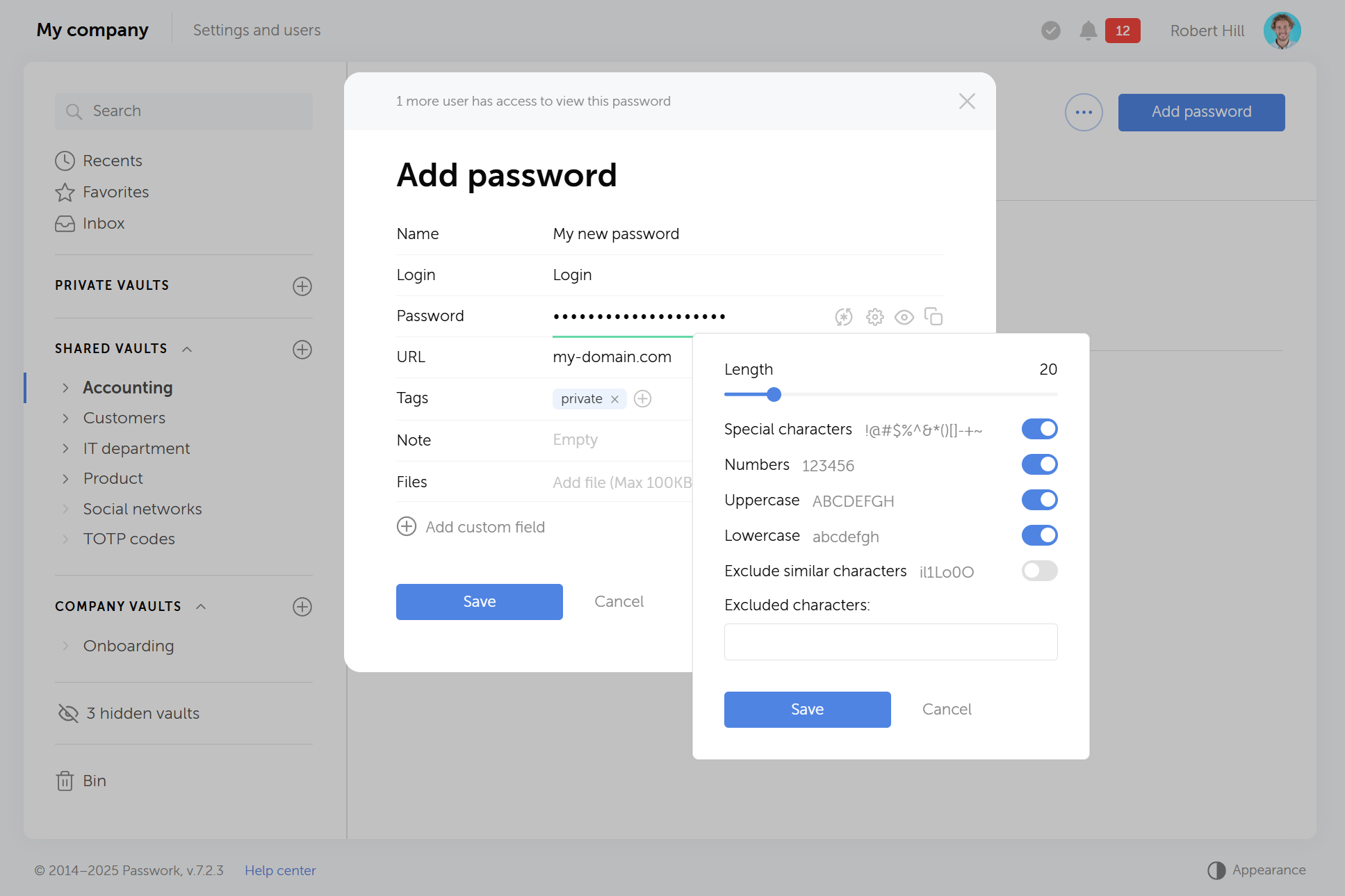The width and height of the screenshot is (1345, 896).
Task: Open the Recents section
Action: coord(112,161)
